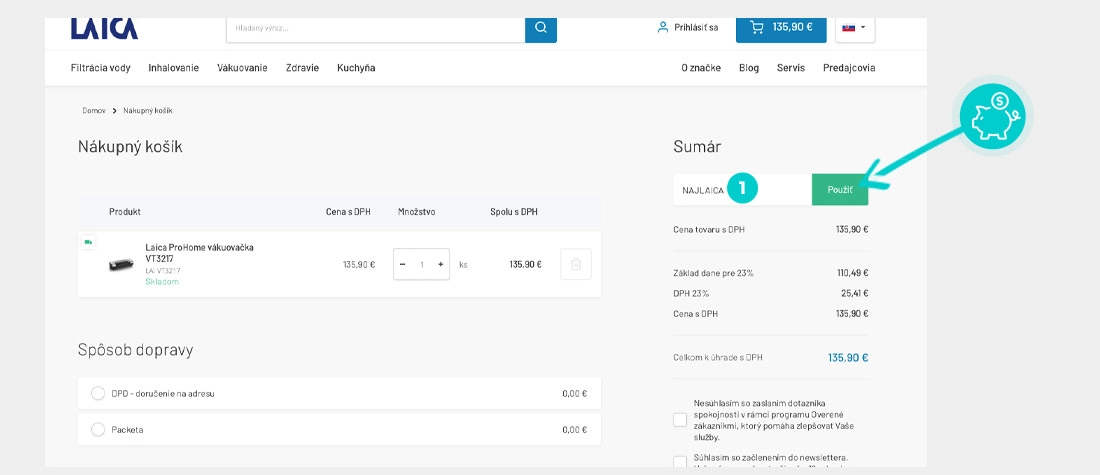Check the Nesúhlasím so zaslaním dotazníka checkbox
The width and height of the screenshot is (1100, 475).
tap(680, 420)
